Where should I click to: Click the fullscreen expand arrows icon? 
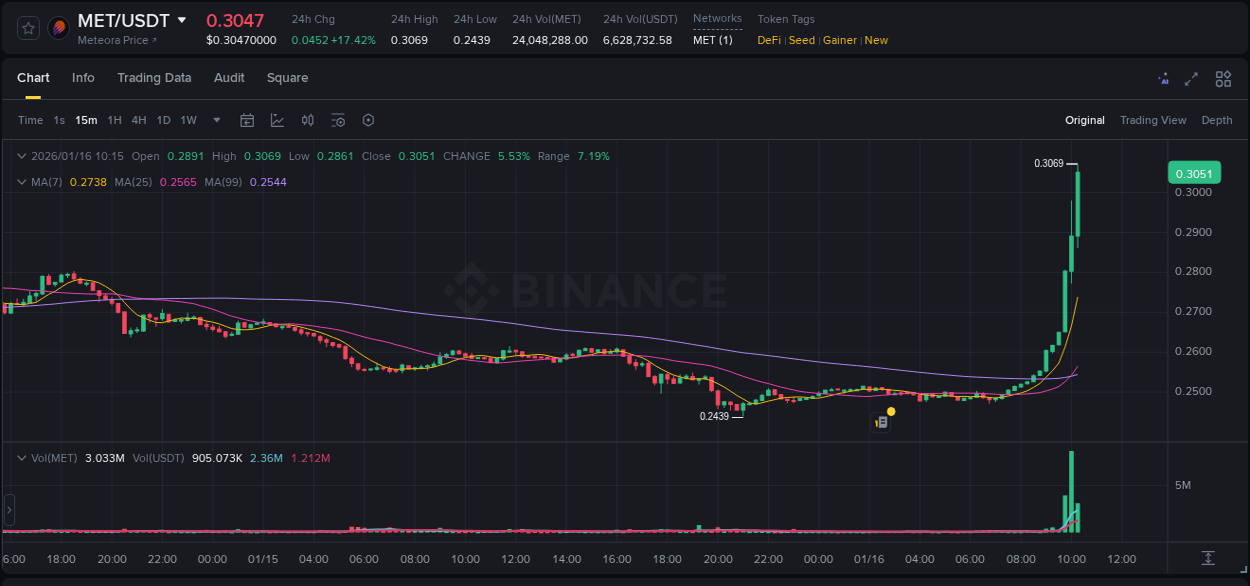point(1192,78)
